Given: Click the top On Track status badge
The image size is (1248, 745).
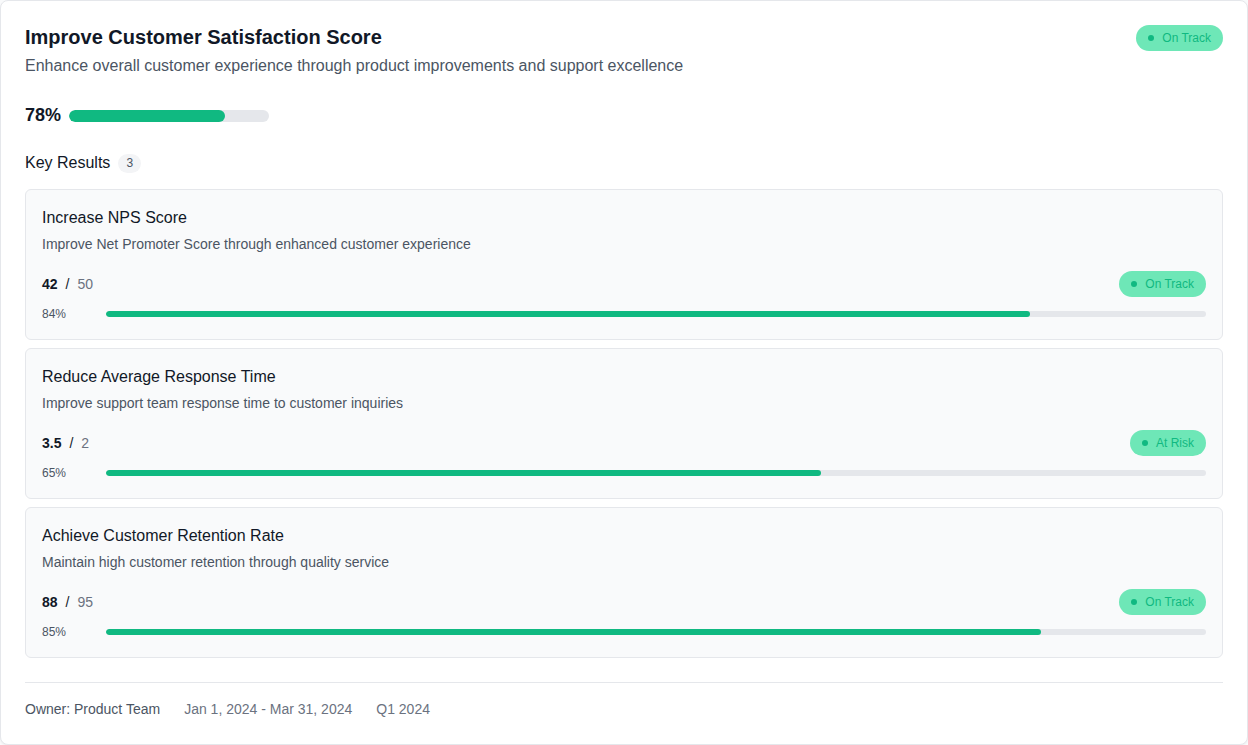Looking at the screenshot, I should point(1178,38).
